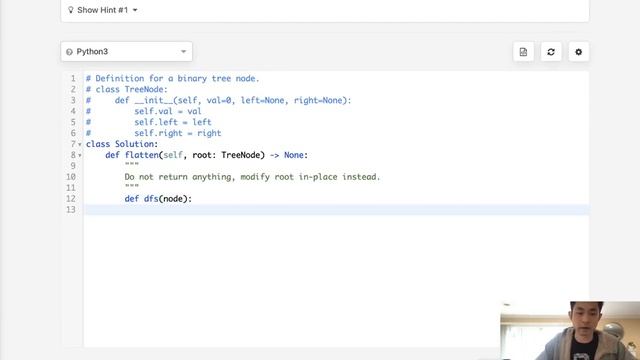
Task: Click 'class Solution:' on line 7
Action: 122,144
